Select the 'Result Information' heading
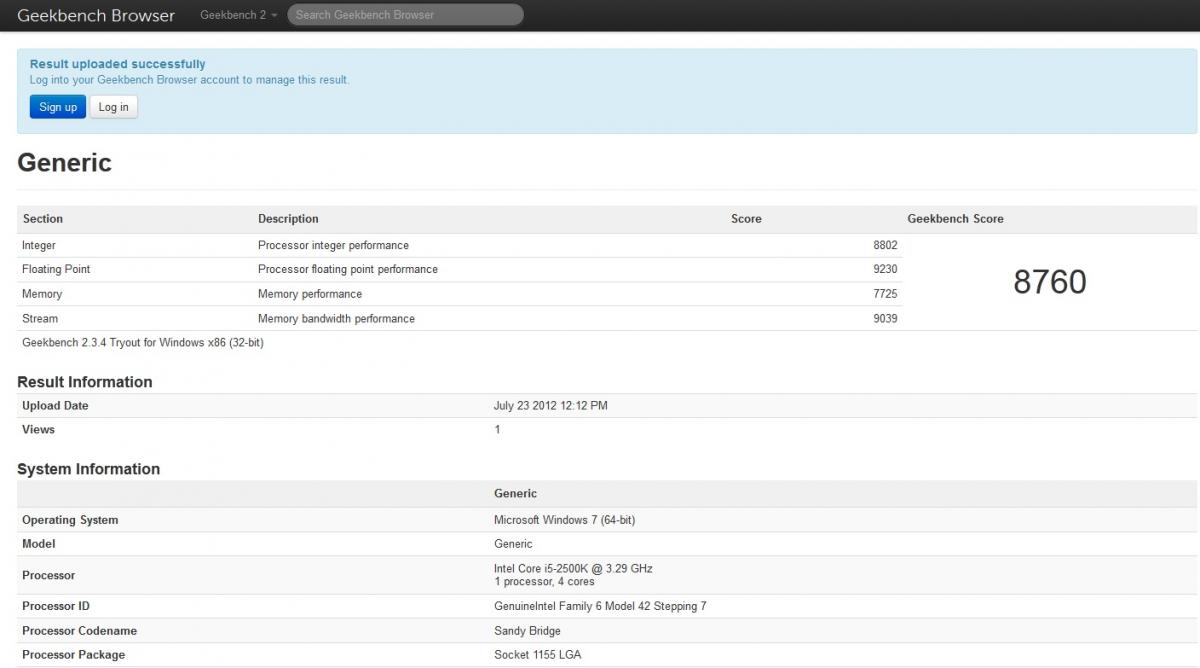 tap(85, 382)
